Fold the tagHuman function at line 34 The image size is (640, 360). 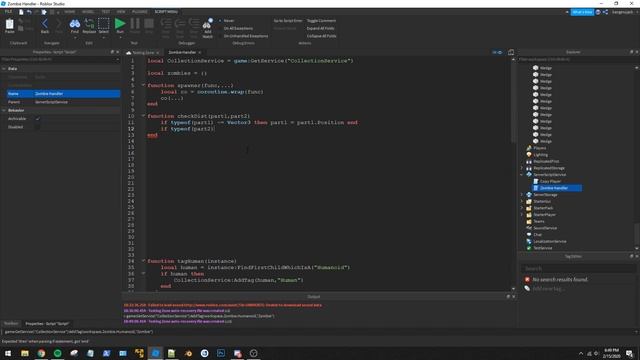click(x=143, y=260)
